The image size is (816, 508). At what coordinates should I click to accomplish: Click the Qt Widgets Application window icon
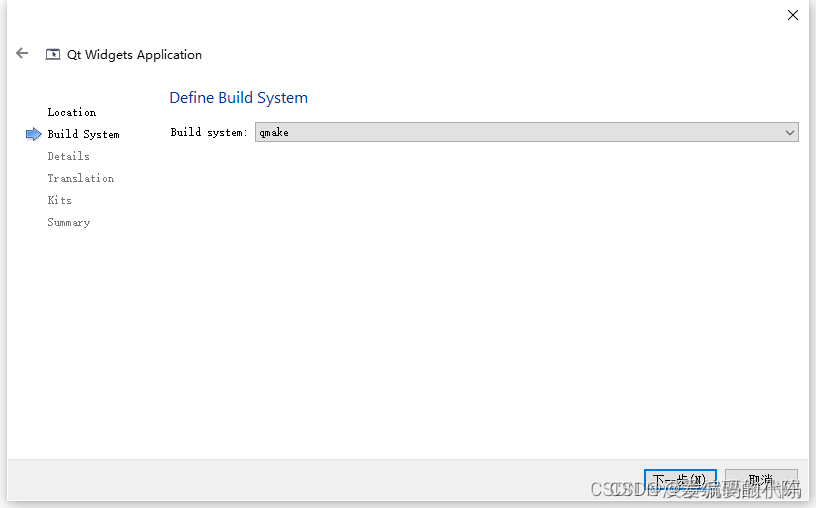[x=53, y=55]
